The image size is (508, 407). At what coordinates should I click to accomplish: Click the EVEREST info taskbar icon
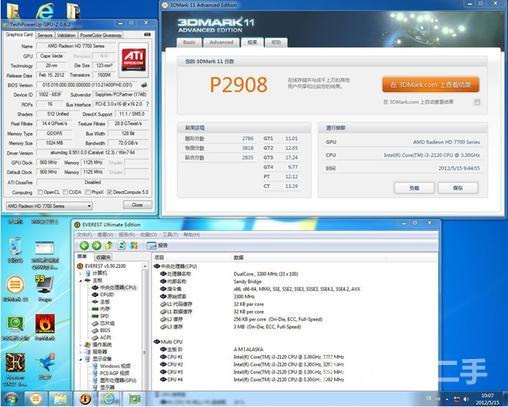85,399
